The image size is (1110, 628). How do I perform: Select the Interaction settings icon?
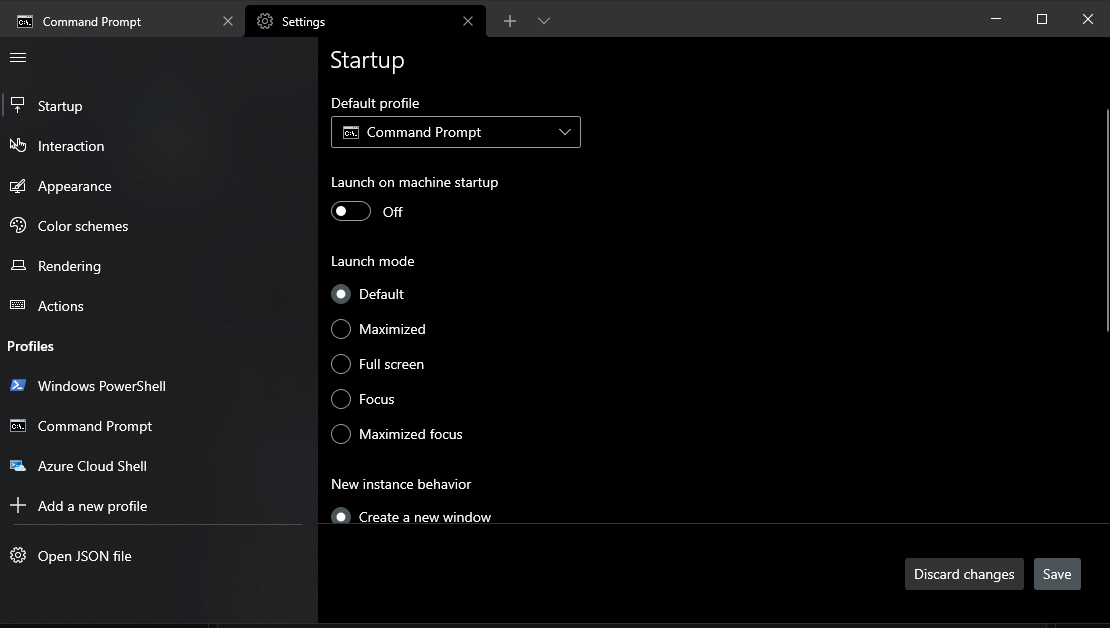coord(17,145)
